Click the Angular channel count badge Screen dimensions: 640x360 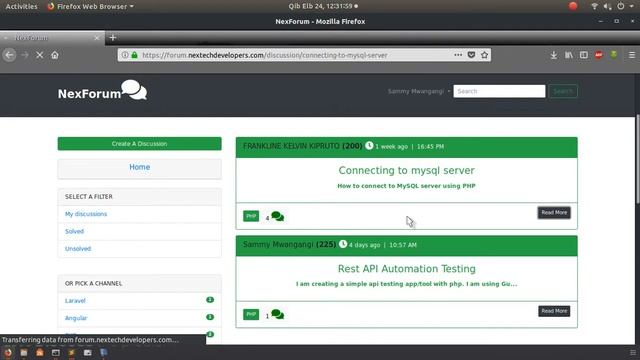tap(210, 317)
